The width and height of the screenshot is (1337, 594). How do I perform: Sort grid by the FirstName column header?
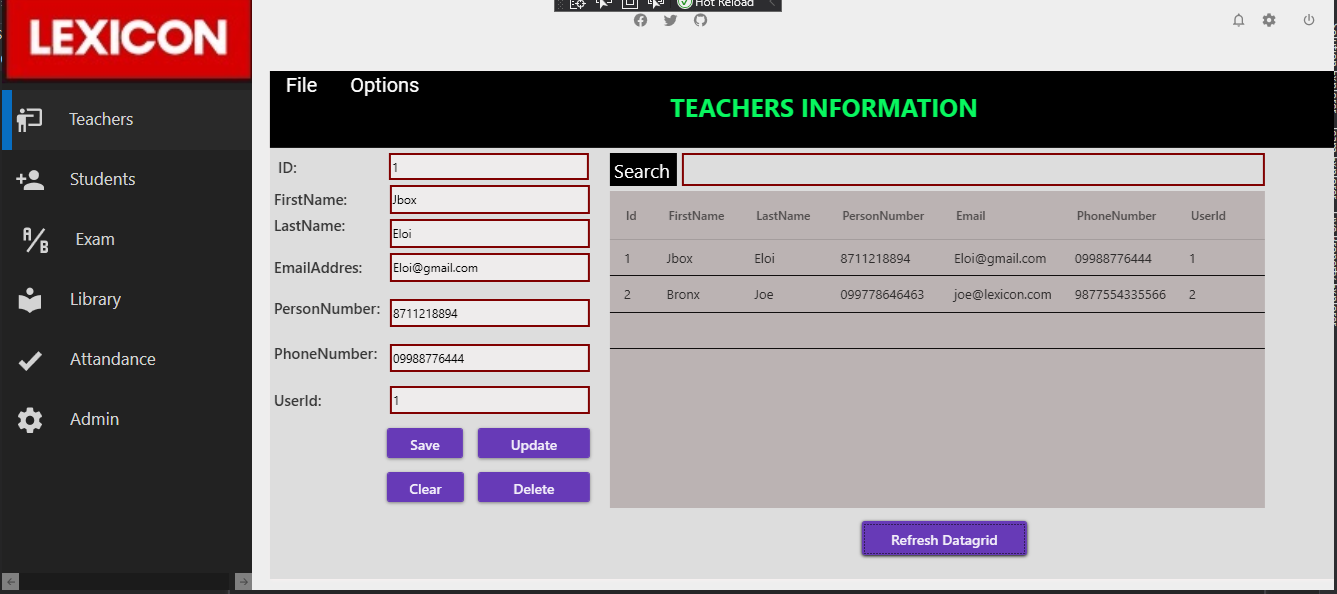(x=697, y=215)
